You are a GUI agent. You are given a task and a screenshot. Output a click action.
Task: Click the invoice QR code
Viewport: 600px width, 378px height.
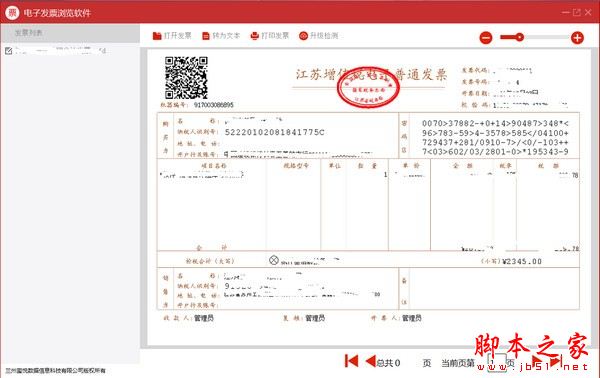point(186,78)
